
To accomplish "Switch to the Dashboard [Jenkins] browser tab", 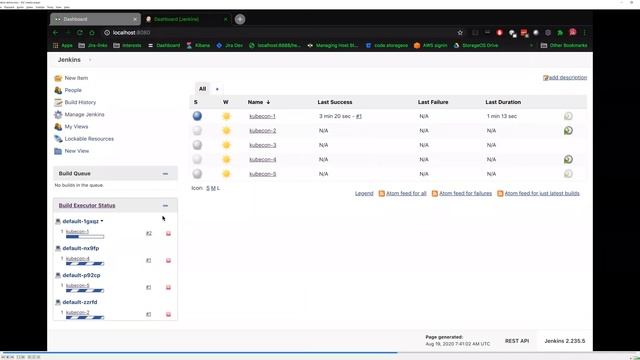I will 186,19.
